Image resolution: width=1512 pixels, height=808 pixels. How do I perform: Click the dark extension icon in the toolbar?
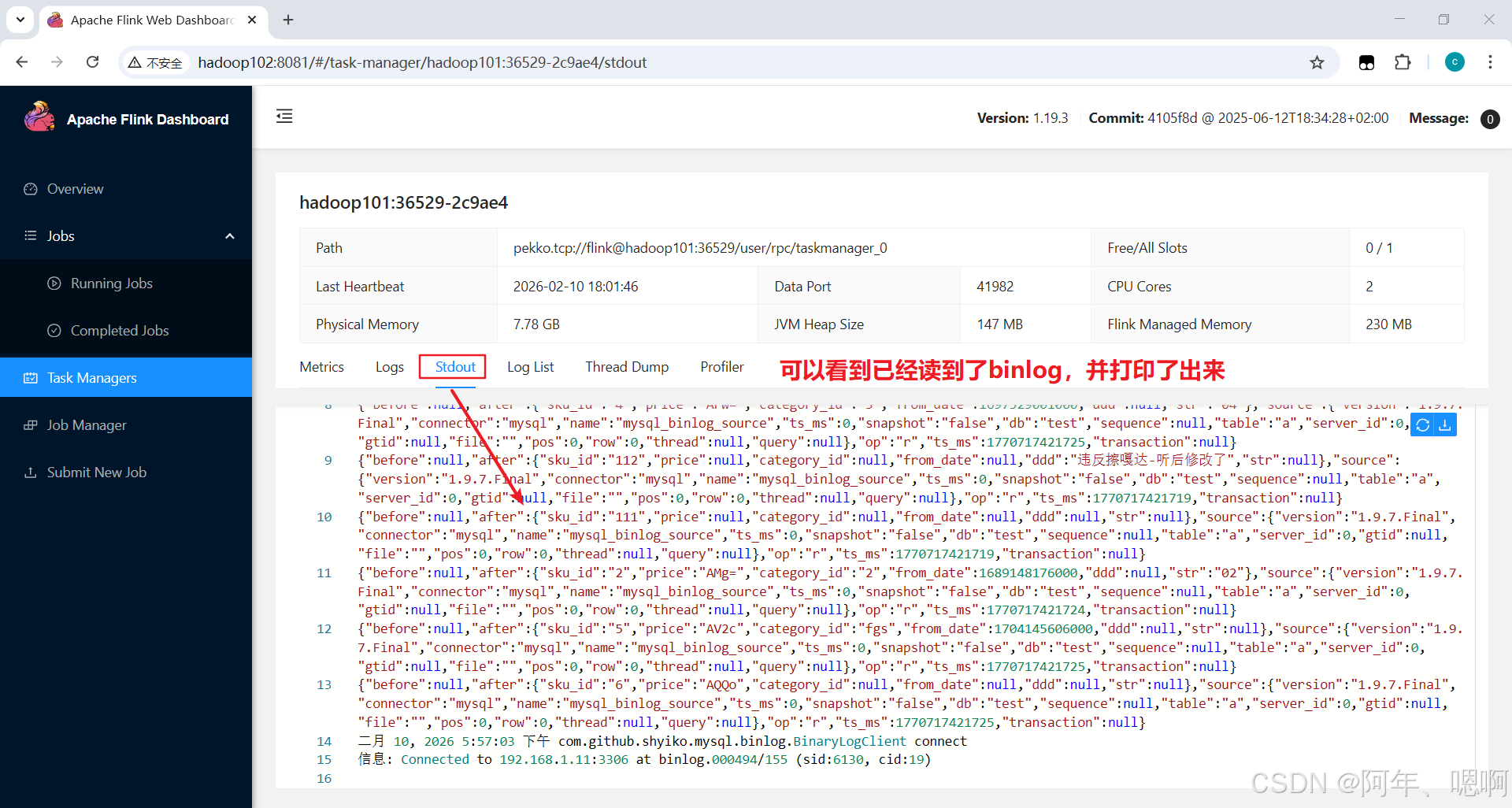click(1367, 62)
